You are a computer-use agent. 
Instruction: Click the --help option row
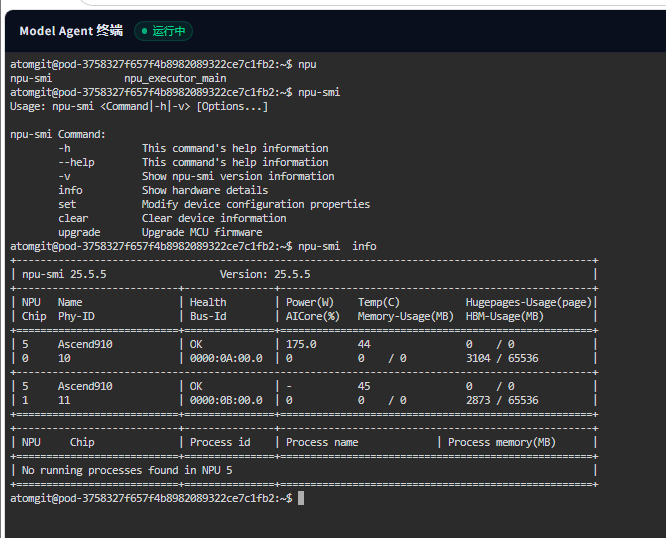193,162
